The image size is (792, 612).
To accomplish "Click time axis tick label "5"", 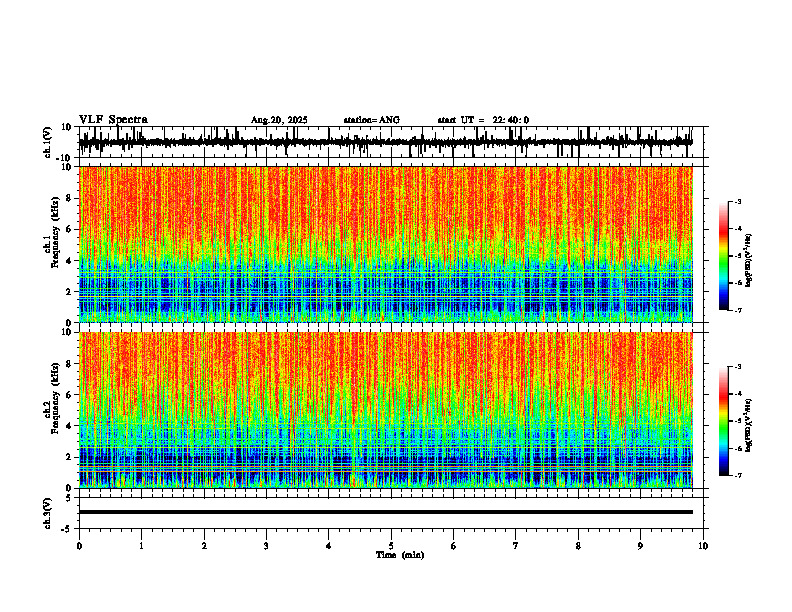I will pyautogui.click(x=391, y=546).
